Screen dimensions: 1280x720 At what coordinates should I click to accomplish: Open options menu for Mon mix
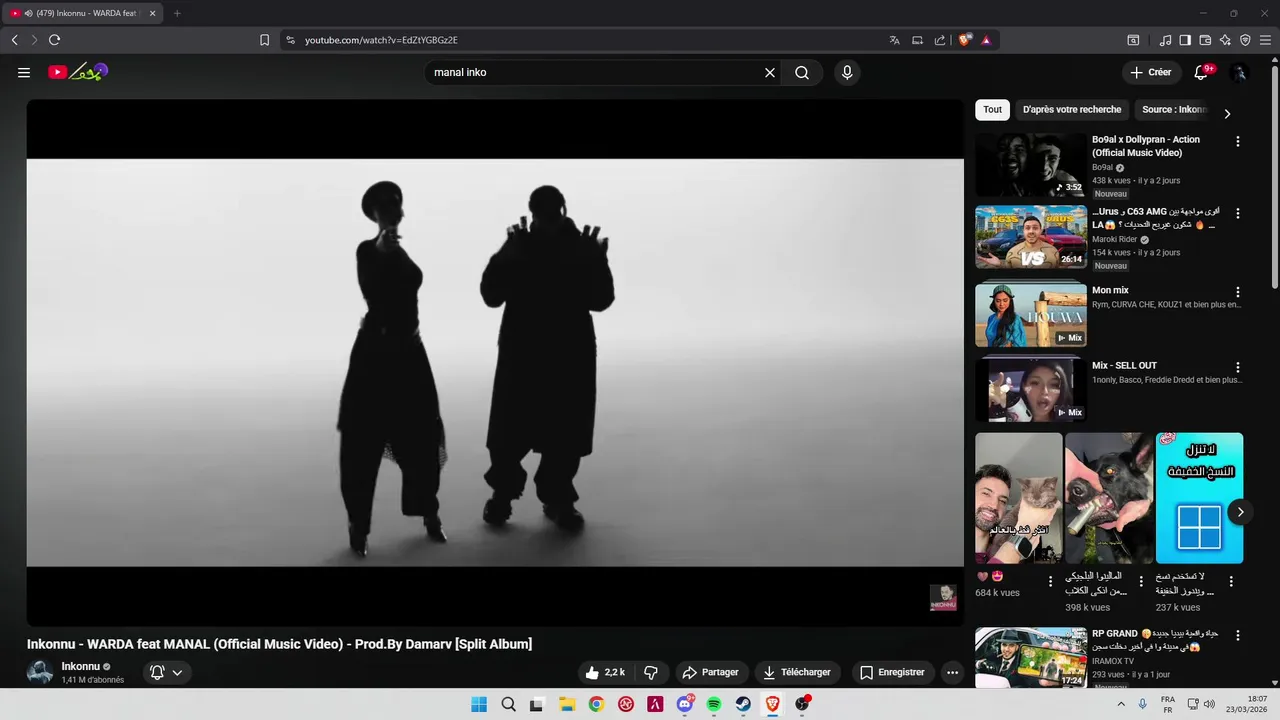click(1238, 292)
